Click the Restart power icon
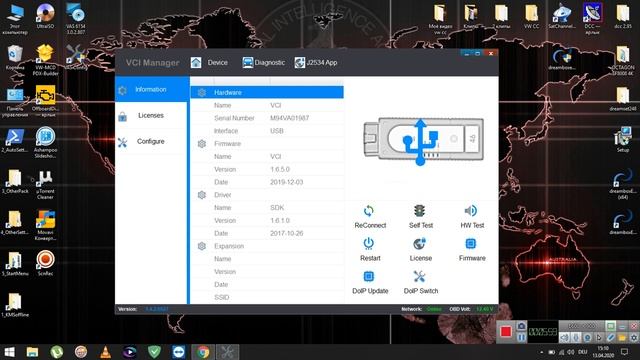 click(x=369, y=244)
